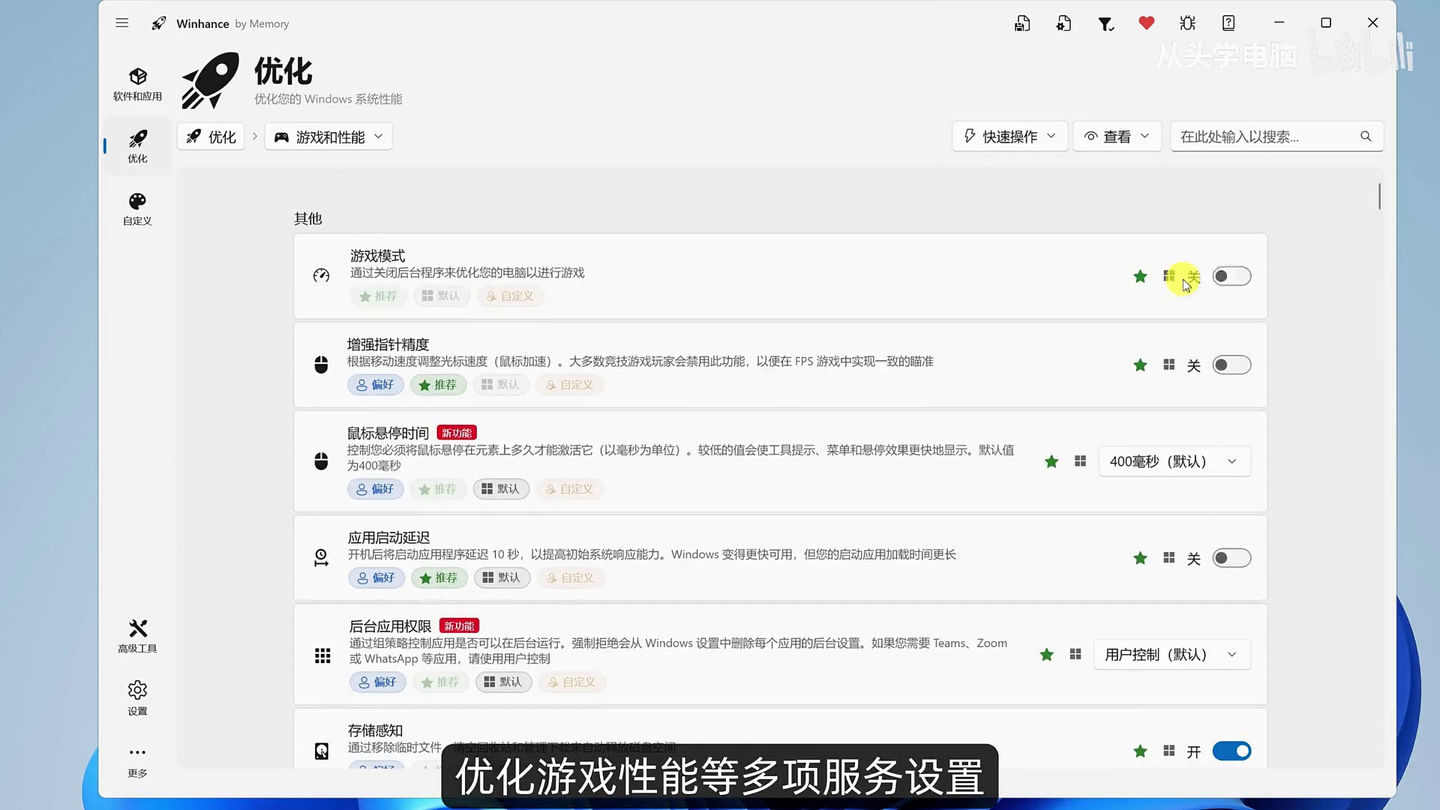1440x810 pixels.
Task: Click the 默认 badge under 鼠标悬停时间
Action: (x=501, y=489)
